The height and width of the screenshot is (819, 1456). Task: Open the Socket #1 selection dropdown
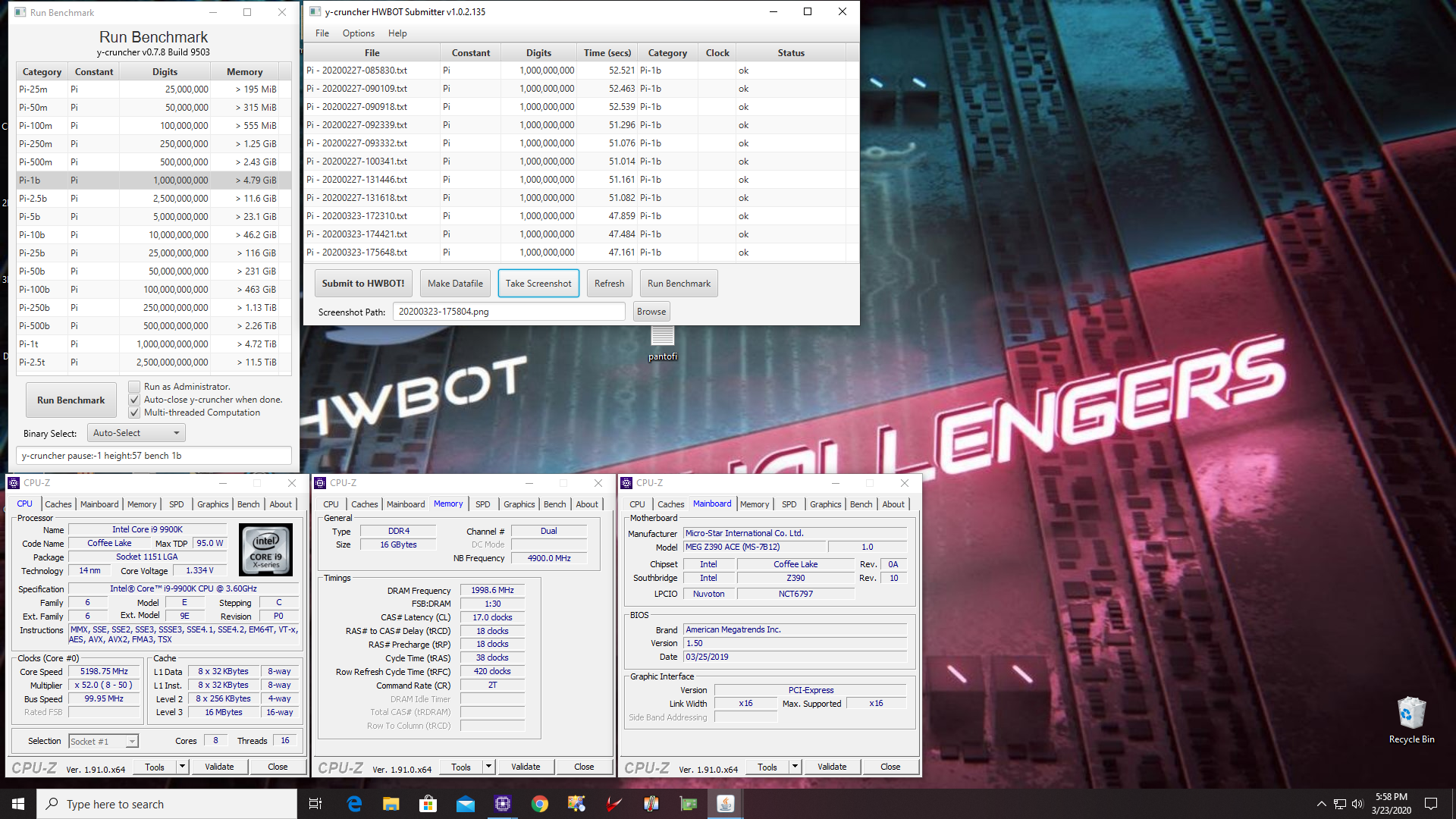tap(103, 741)
